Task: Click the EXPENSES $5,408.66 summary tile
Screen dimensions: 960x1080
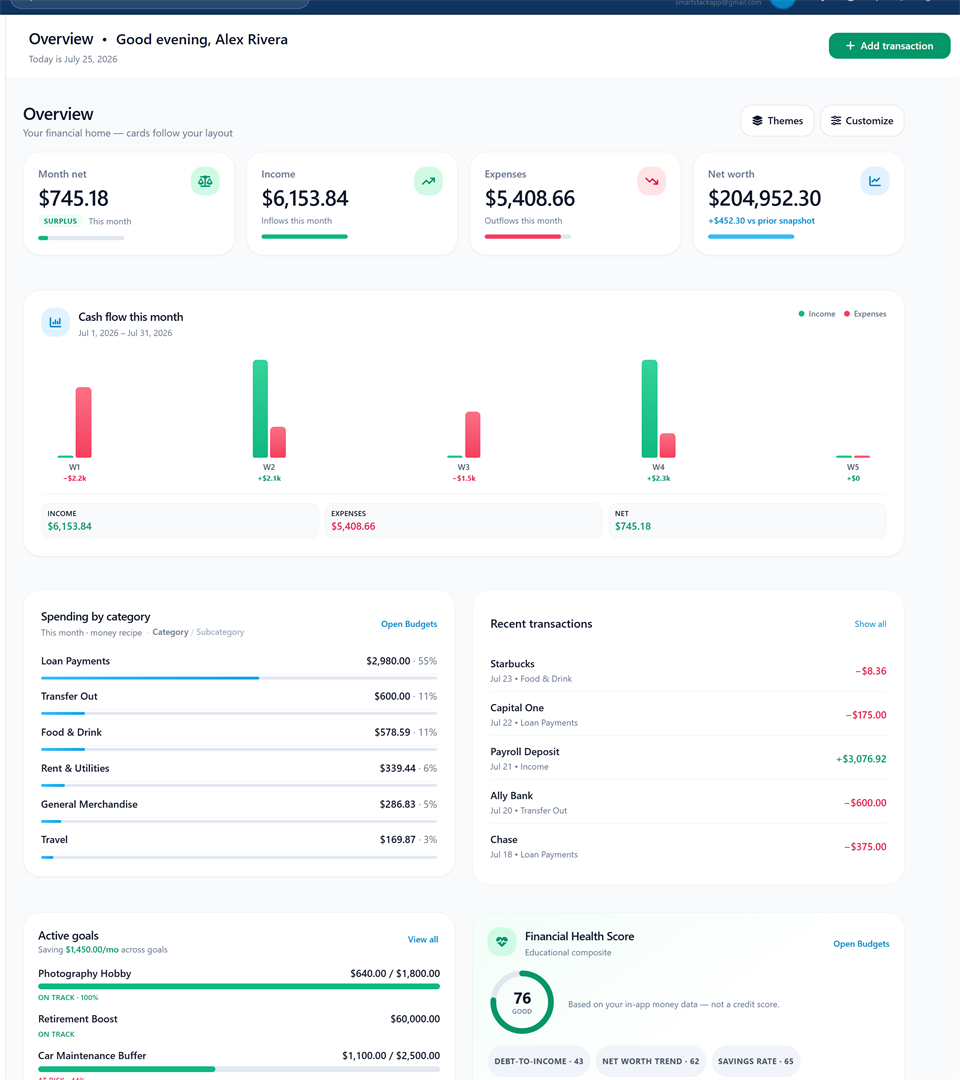Action: coord(463,520)
